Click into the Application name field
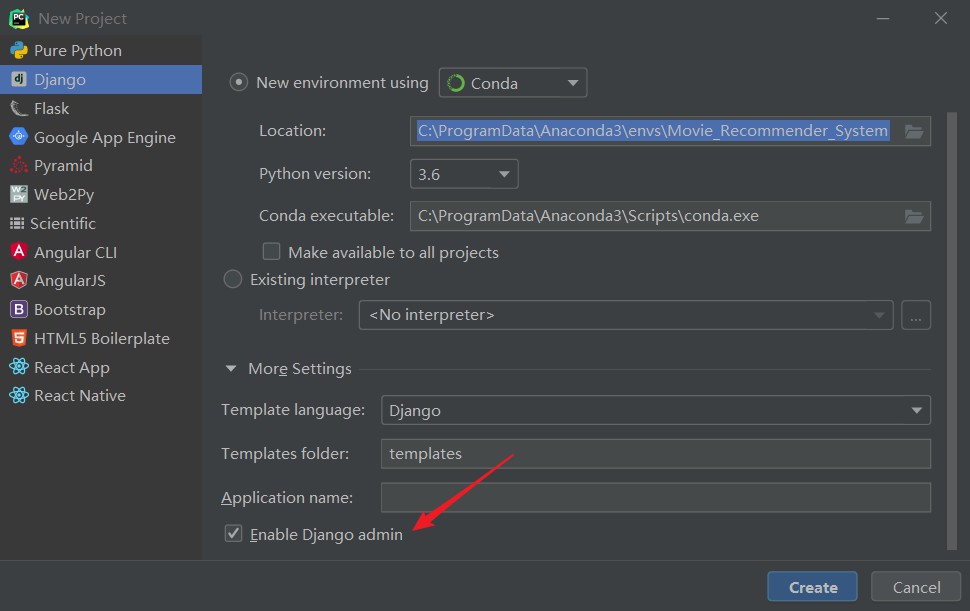 tap(656, 498)
